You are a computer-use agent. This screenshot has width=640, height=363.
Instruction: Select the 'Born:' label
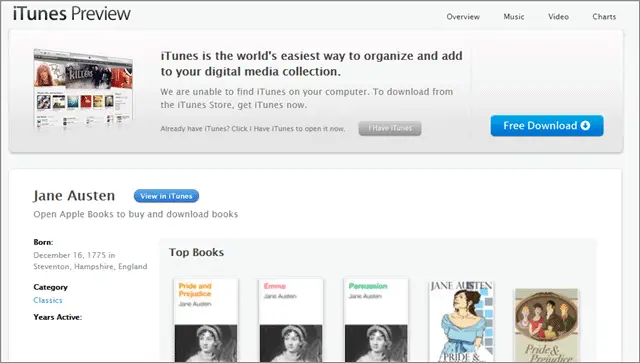pyautogui.click(x=43, y=242)
